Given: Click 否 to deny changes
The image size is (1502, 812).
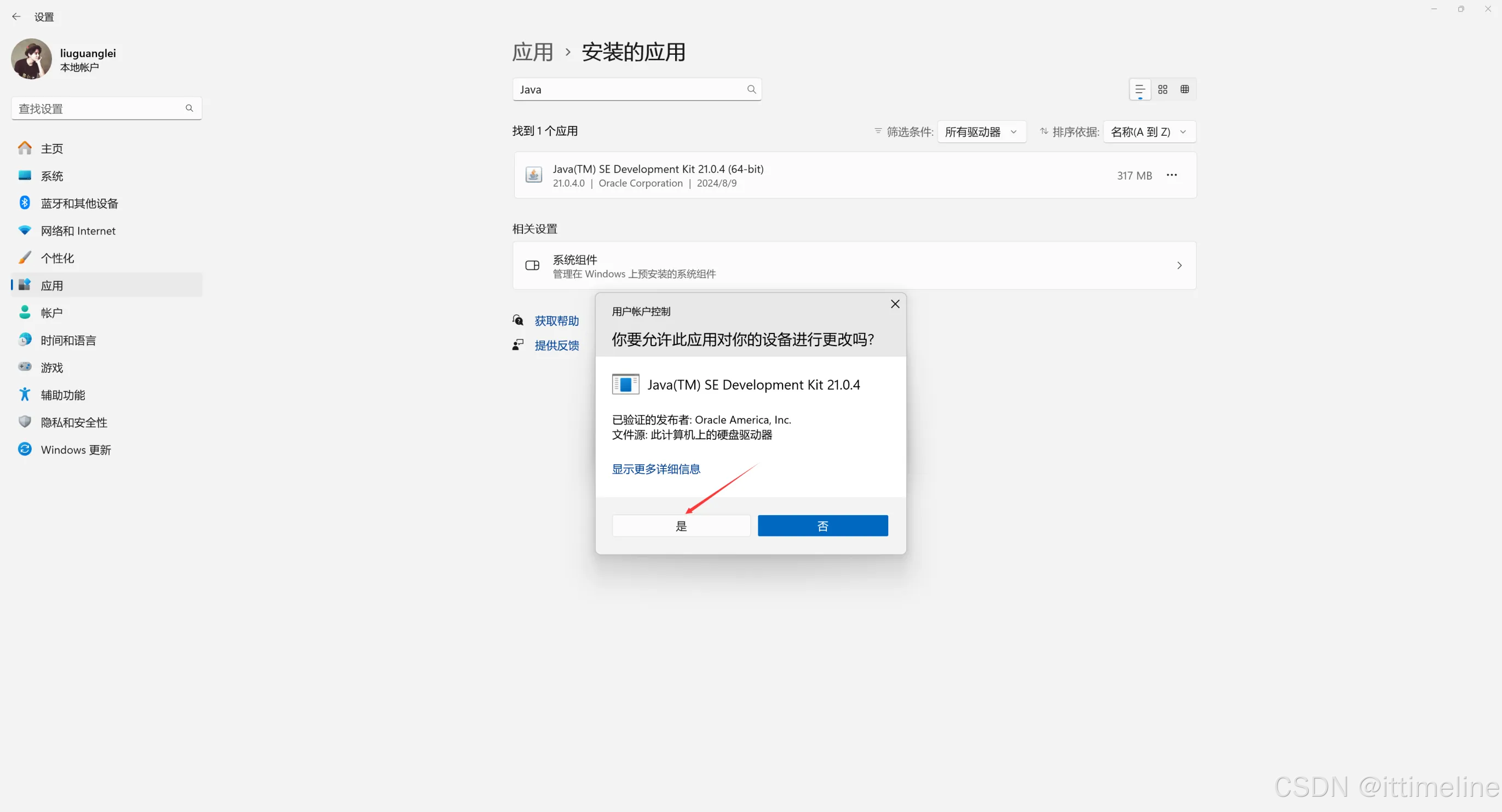Looking at the screenshot, I should coord(822,526).
